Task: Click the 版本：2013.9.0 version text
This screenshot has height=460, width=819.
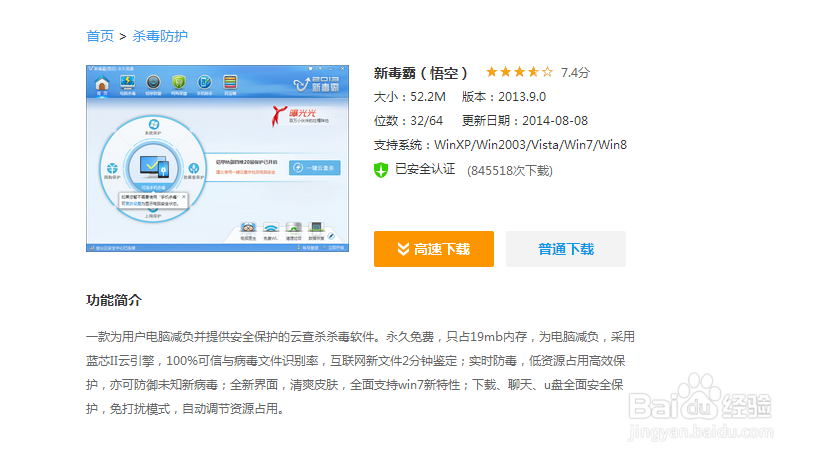Action: point(504,97)
